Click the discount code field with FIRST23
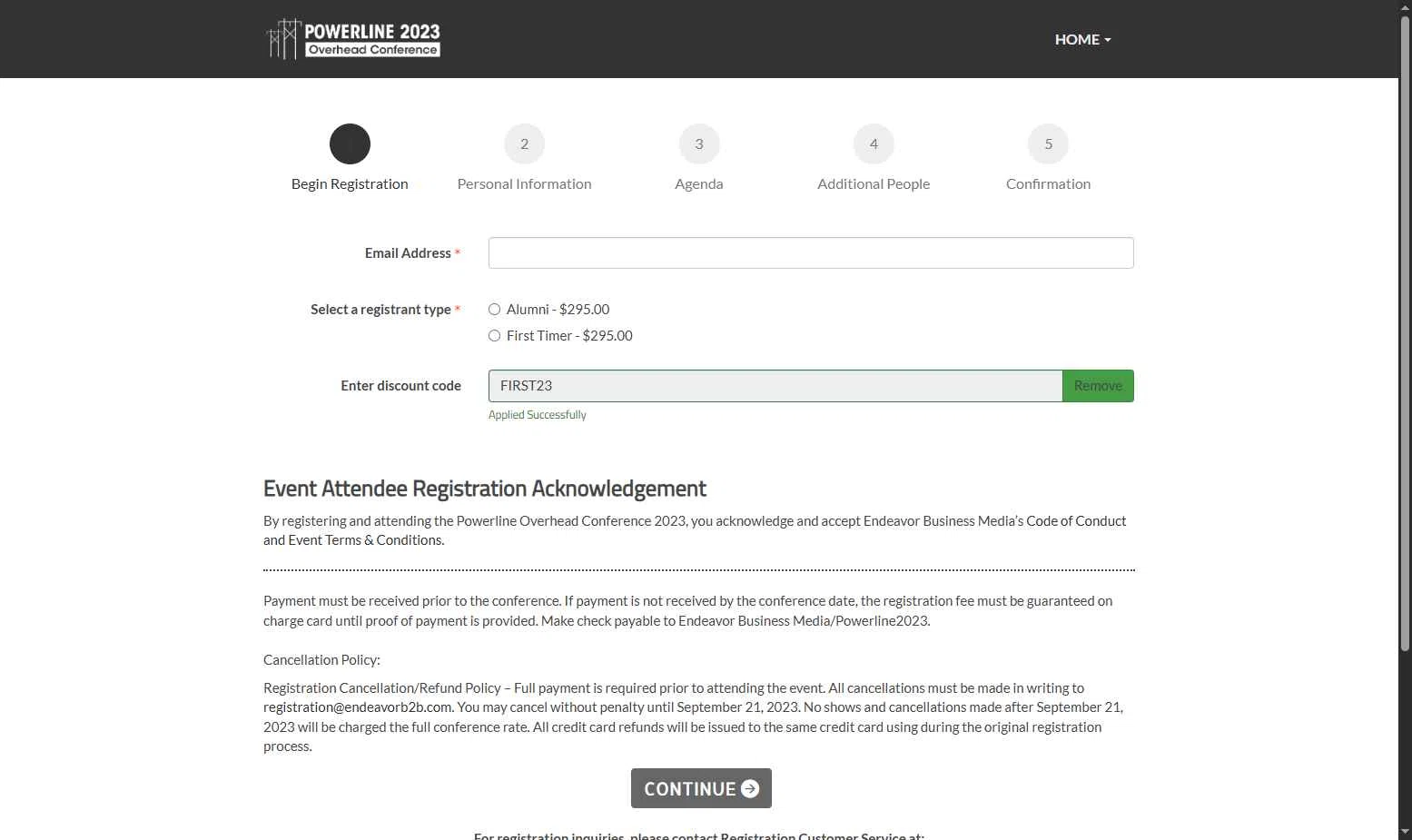Screen dimensions: 1412x840 click(x=775, y=386)
